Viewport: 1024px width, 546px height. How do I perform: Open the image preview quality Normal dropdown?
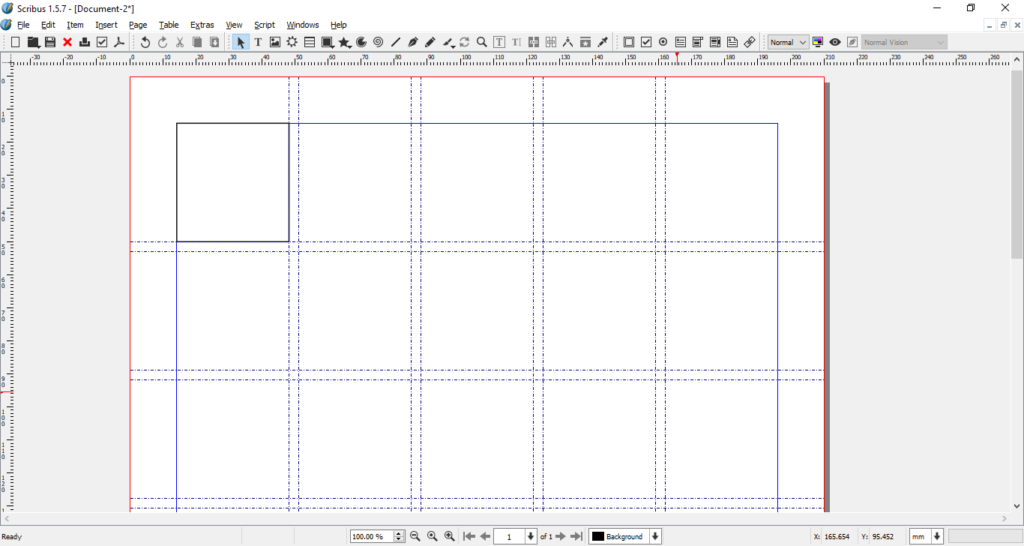click(788, 42)
